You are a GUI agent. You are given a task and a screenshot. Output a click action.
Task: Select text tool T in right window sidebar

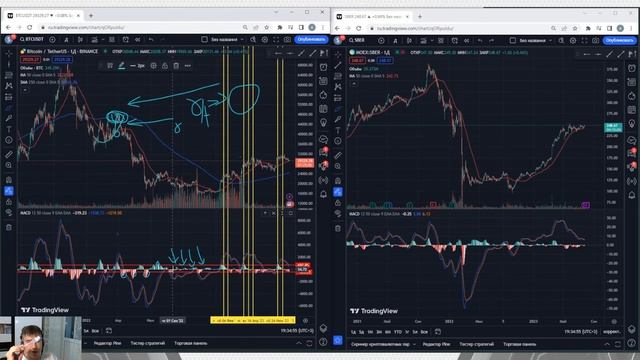338,130
